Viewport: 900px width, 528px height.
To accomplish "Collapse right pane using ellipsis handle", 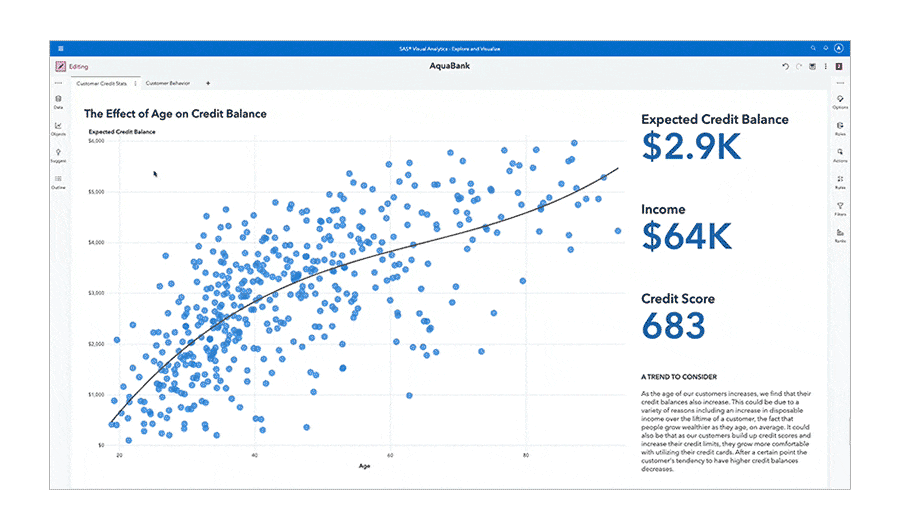I will [x=840, y=83].
